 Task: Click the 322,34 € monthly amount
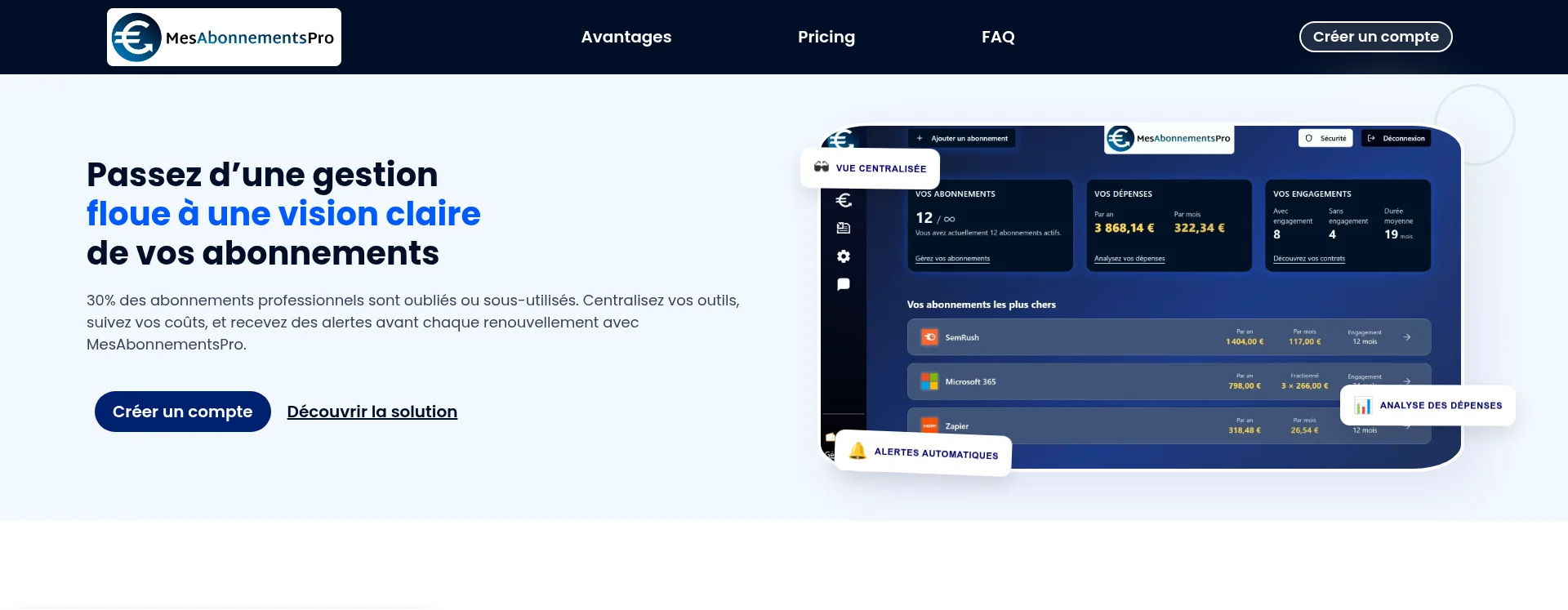(1200, 228)
